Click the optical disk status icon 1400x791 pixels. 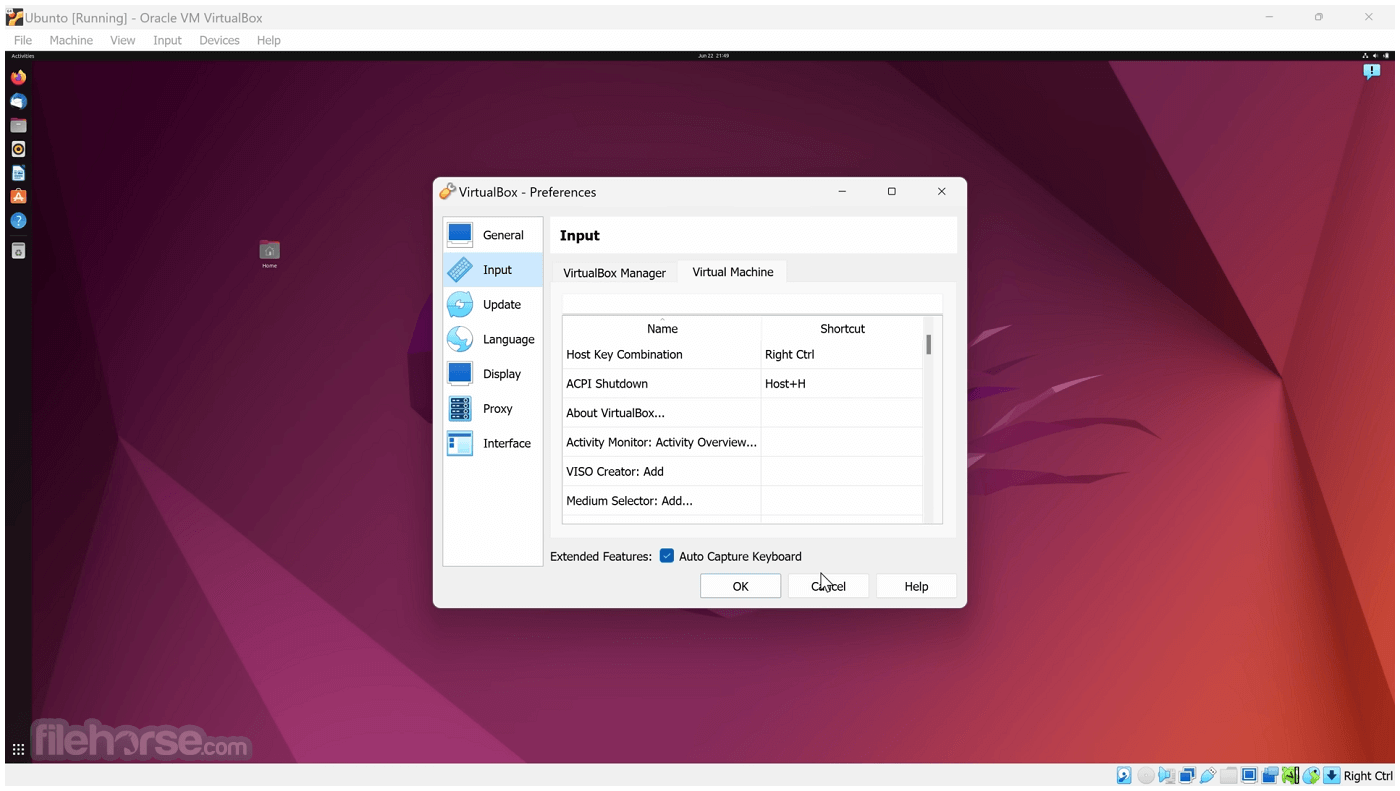click(x=1146, y=776)
